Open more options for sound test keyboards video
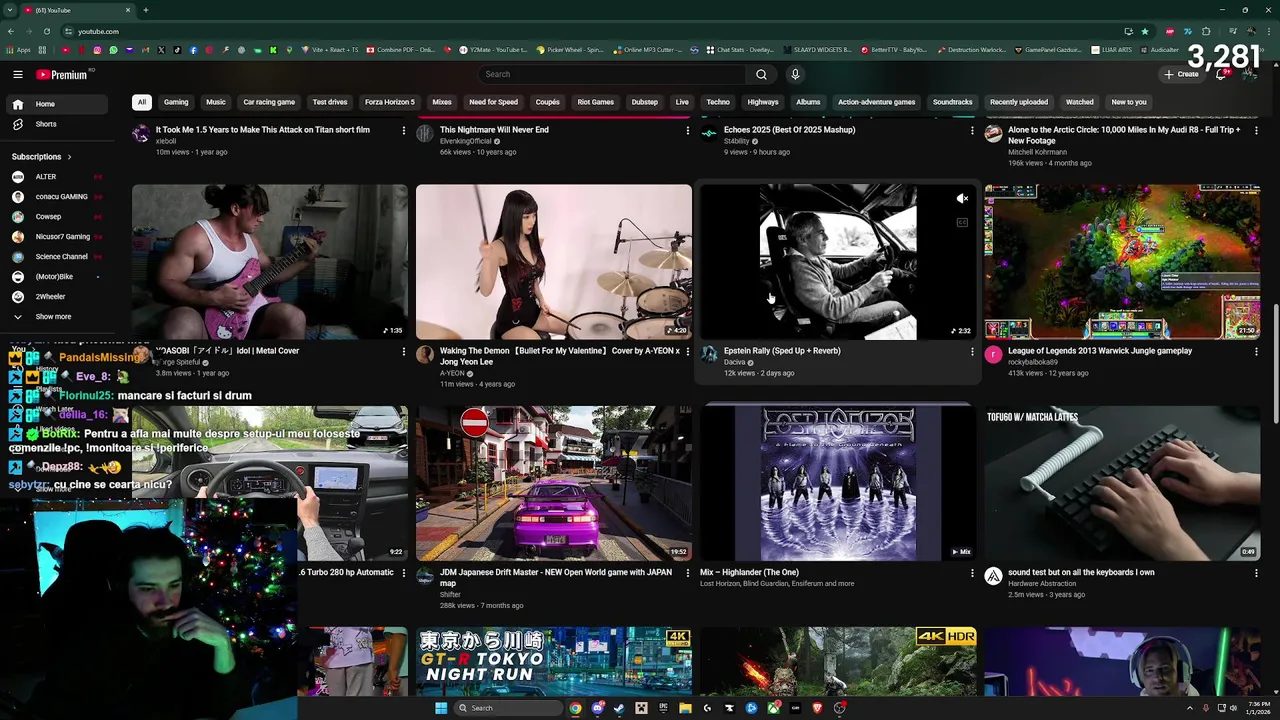Screen dimensions: 1280x720 (x=1256, y=573)
